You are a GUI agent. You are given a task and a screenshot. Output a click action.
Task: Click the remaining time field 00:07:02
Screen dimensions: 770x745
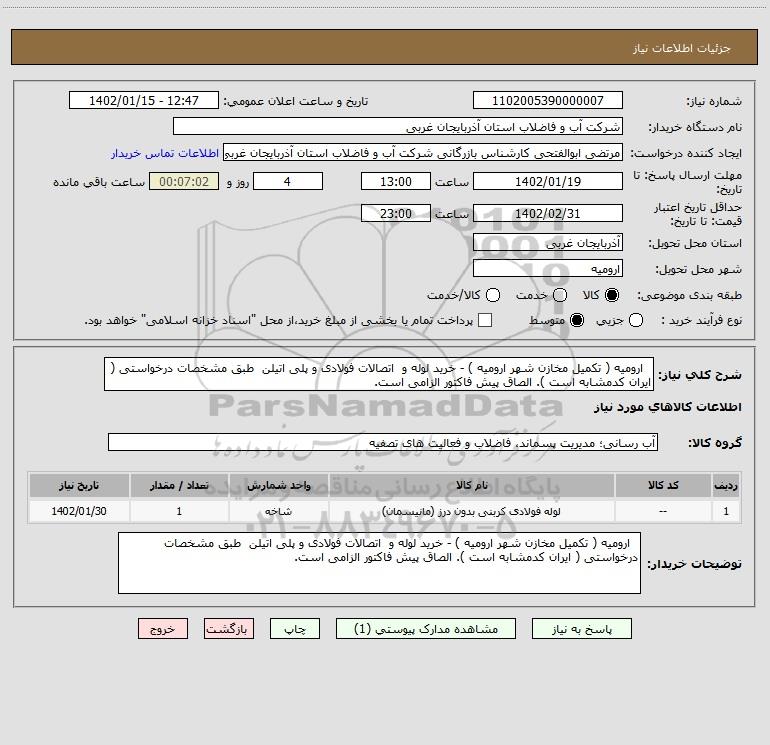184,181
